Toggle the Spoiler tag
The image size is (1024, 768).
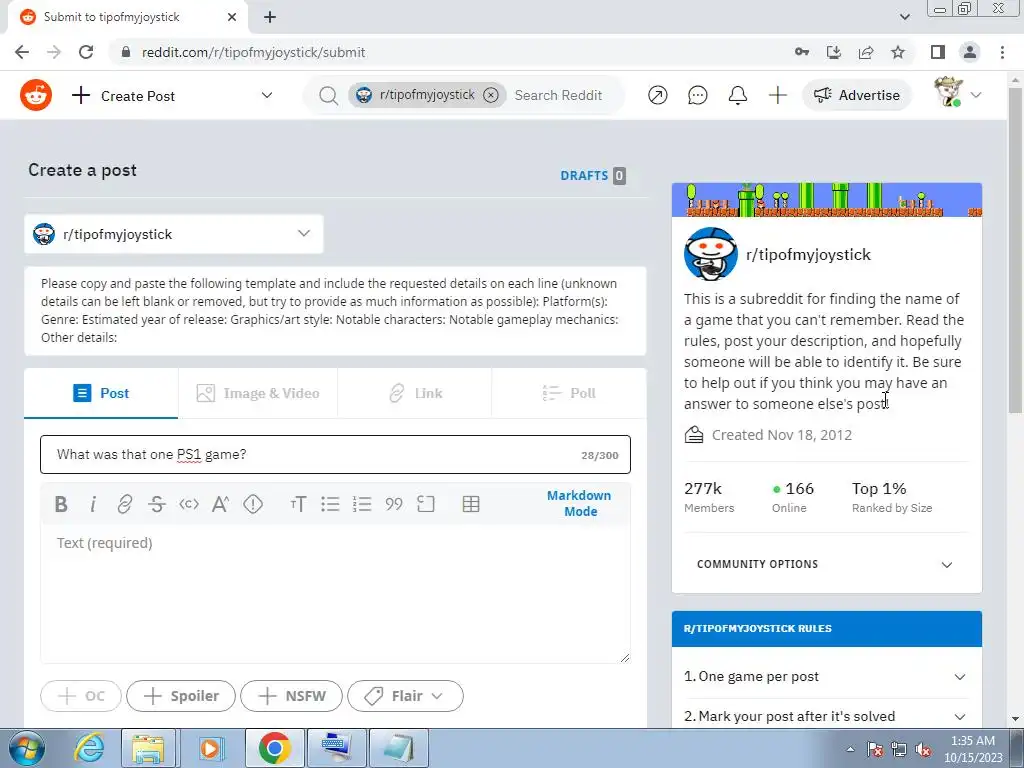[181, 696]
